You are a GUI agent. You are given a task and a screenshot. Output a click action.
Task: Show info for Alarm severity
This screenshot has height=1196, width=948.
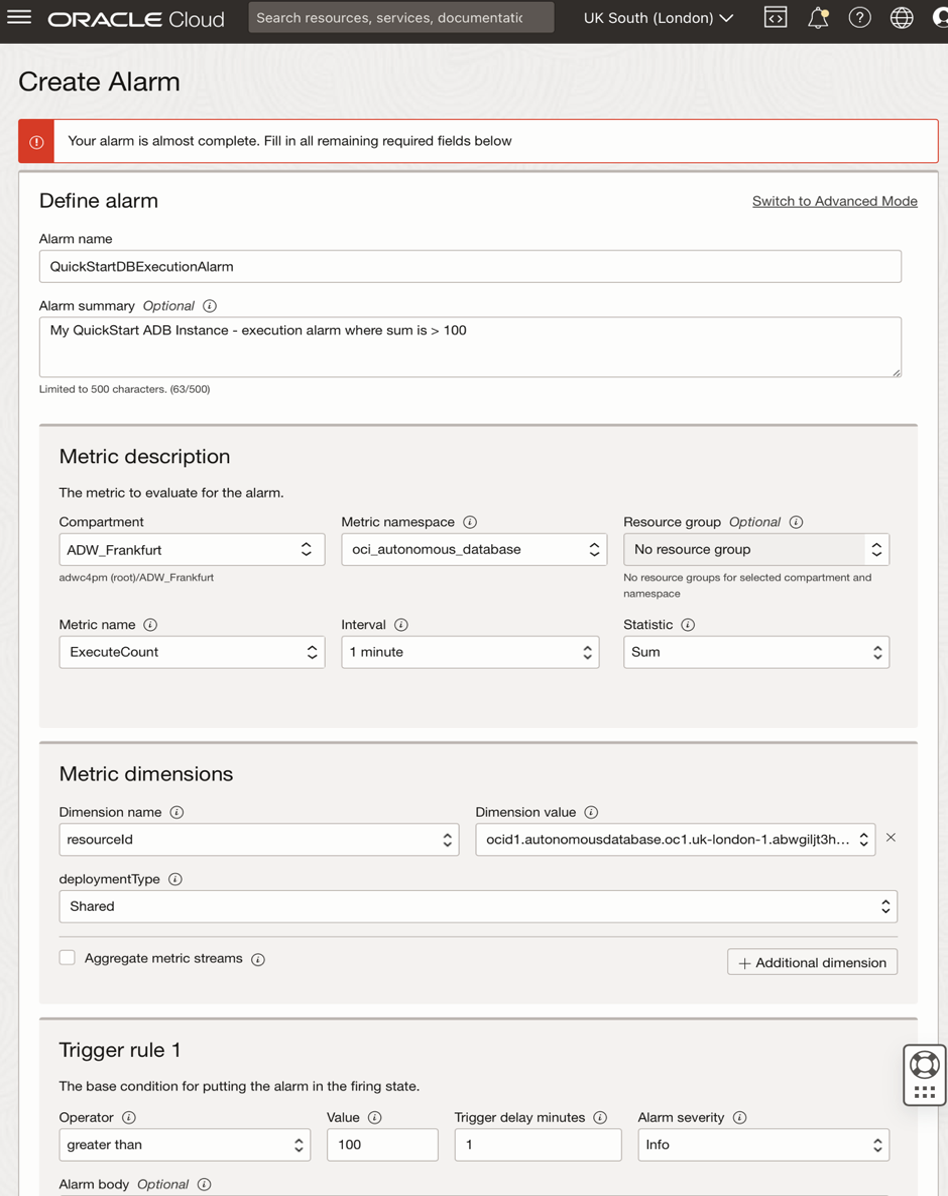pyautogui.click(x=740, y=1117)
